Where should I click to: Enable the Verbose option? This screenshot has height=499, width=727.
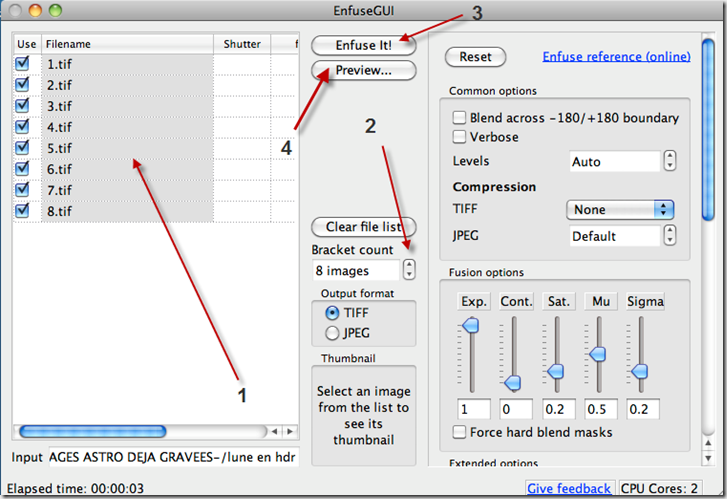(x=459, y=137)
